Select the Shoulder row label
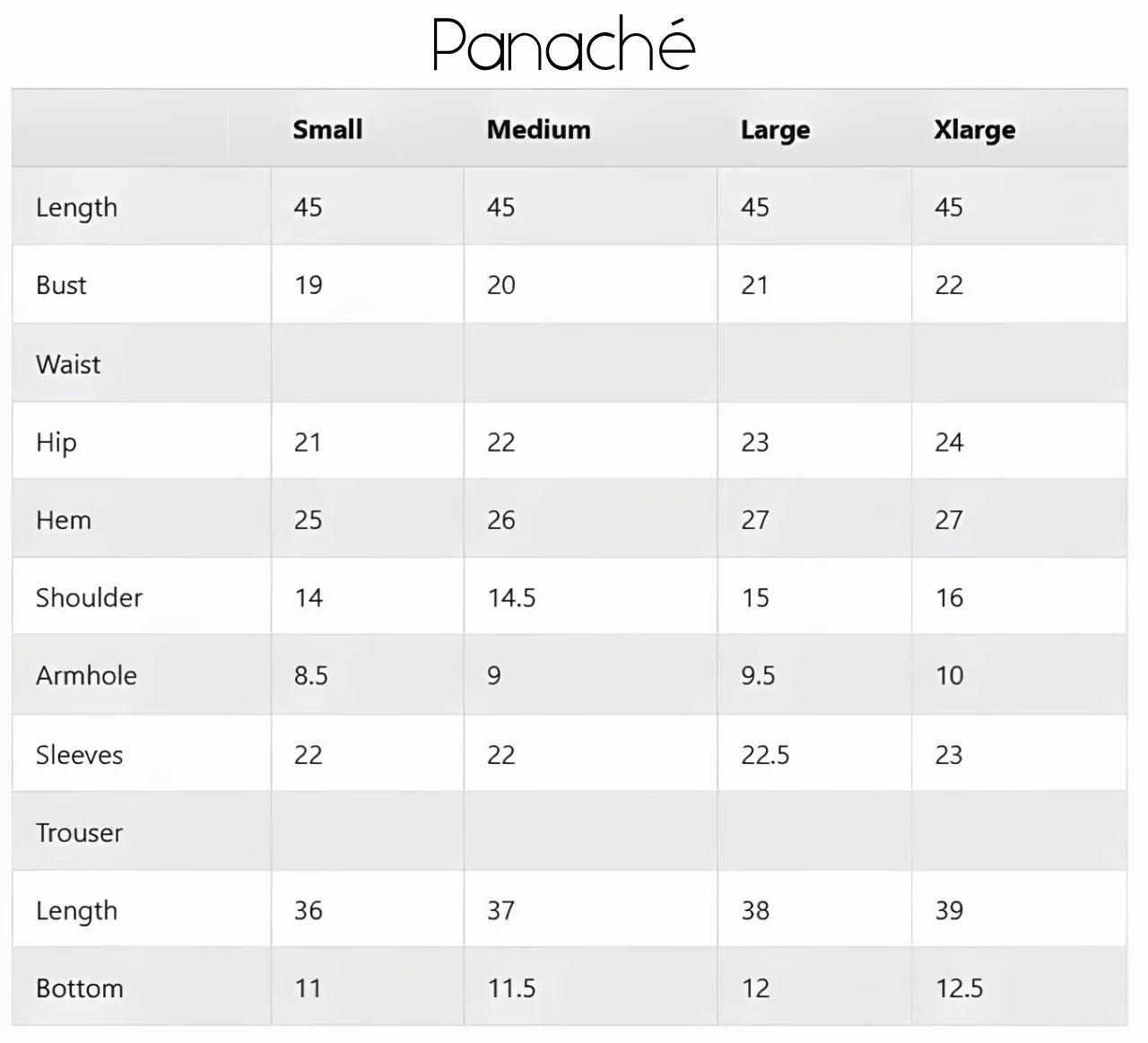The image size is (1148, 1043). pos(89,598)
